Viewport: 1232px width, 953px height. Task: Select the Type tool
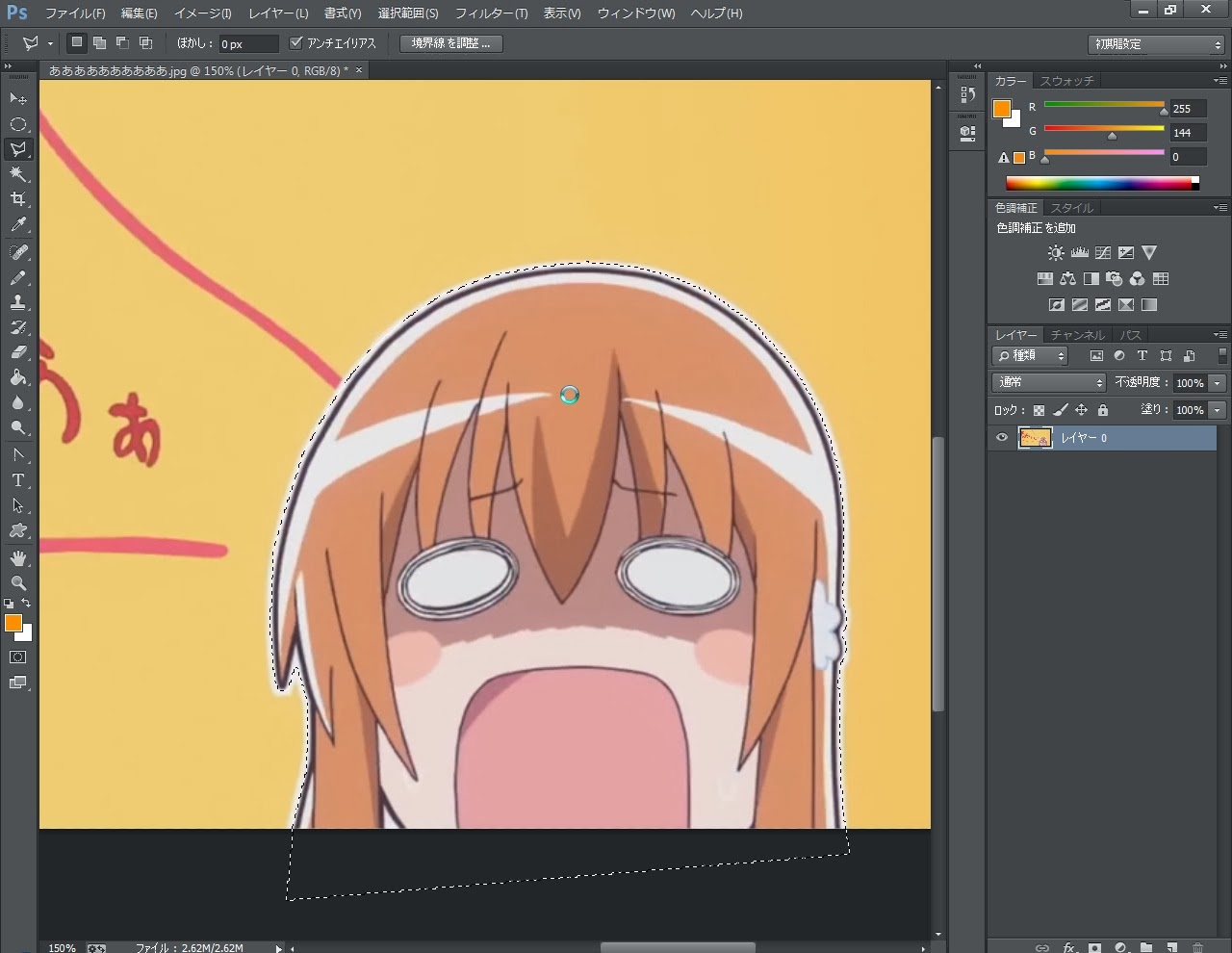tap(18, 480)
